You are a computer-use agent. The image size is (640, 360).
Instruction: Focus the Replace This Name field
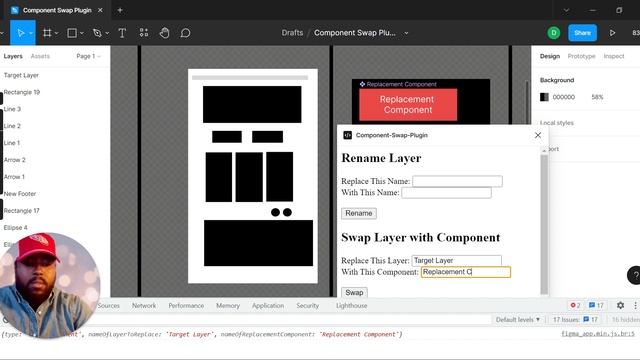457,181
